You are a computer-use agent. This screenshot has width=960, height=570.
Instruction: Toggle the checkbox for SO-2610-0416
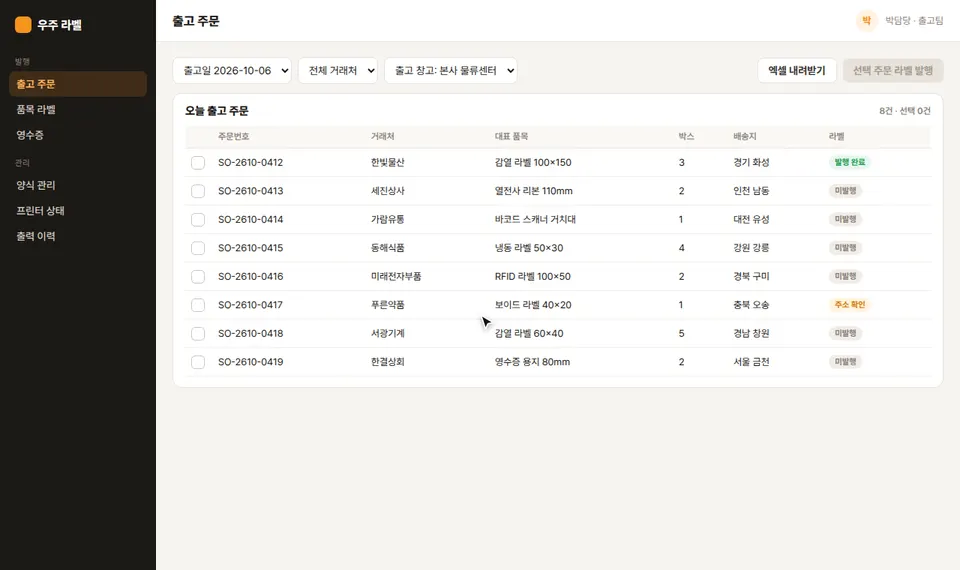click(x=198, y=277)
